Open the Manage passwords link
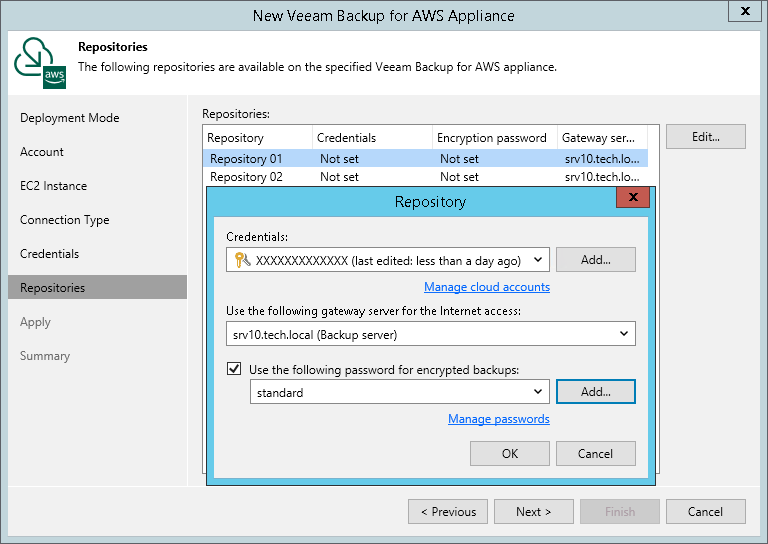 [499, 419]
